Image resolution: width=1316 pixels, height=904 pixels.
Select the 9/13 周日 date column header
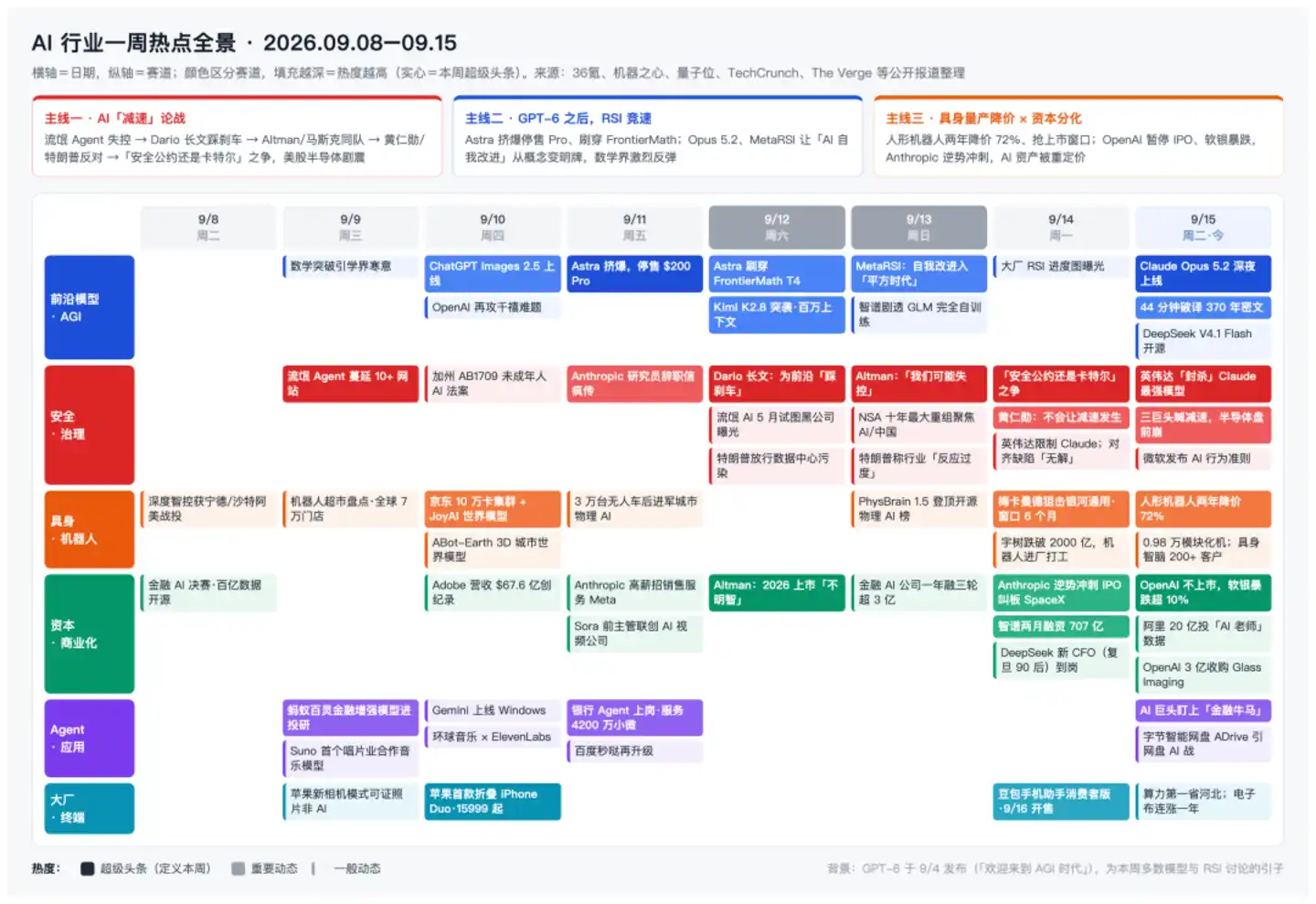coord(919,228)
